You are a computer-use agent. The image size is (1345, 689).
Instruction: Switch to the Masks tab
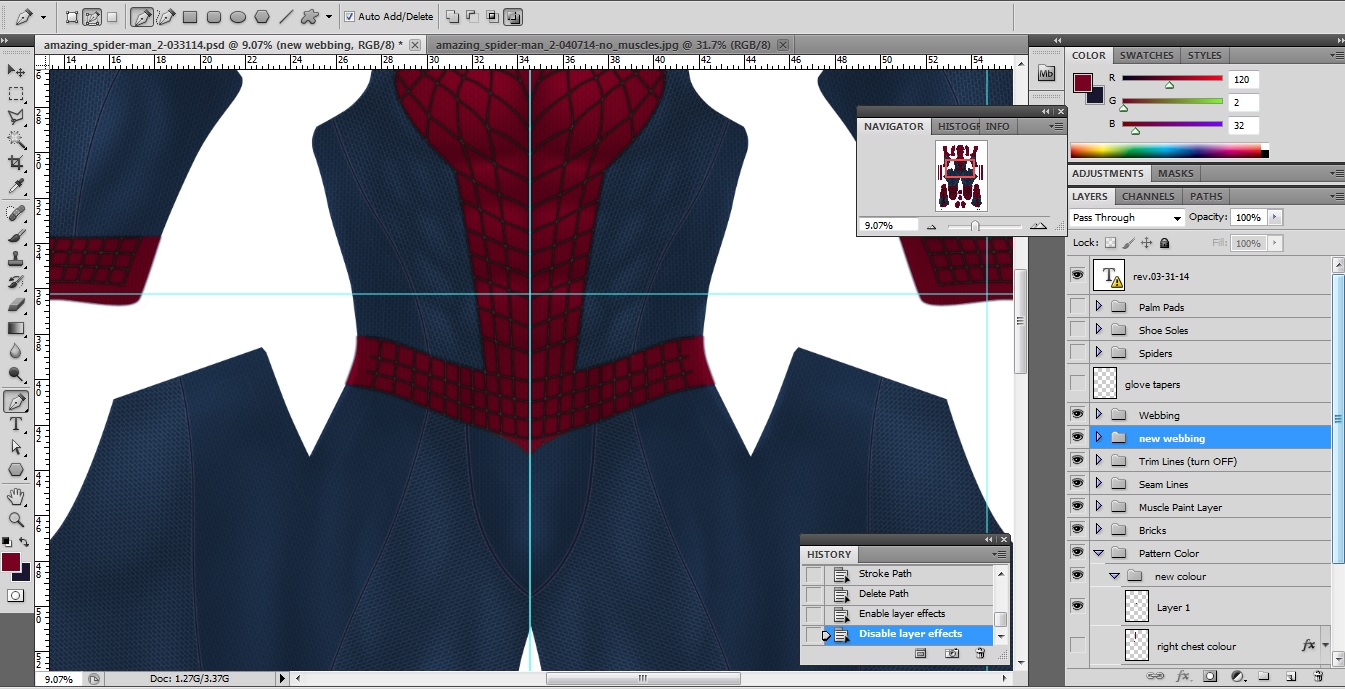pyautogui.click(x=1175, y=174)
